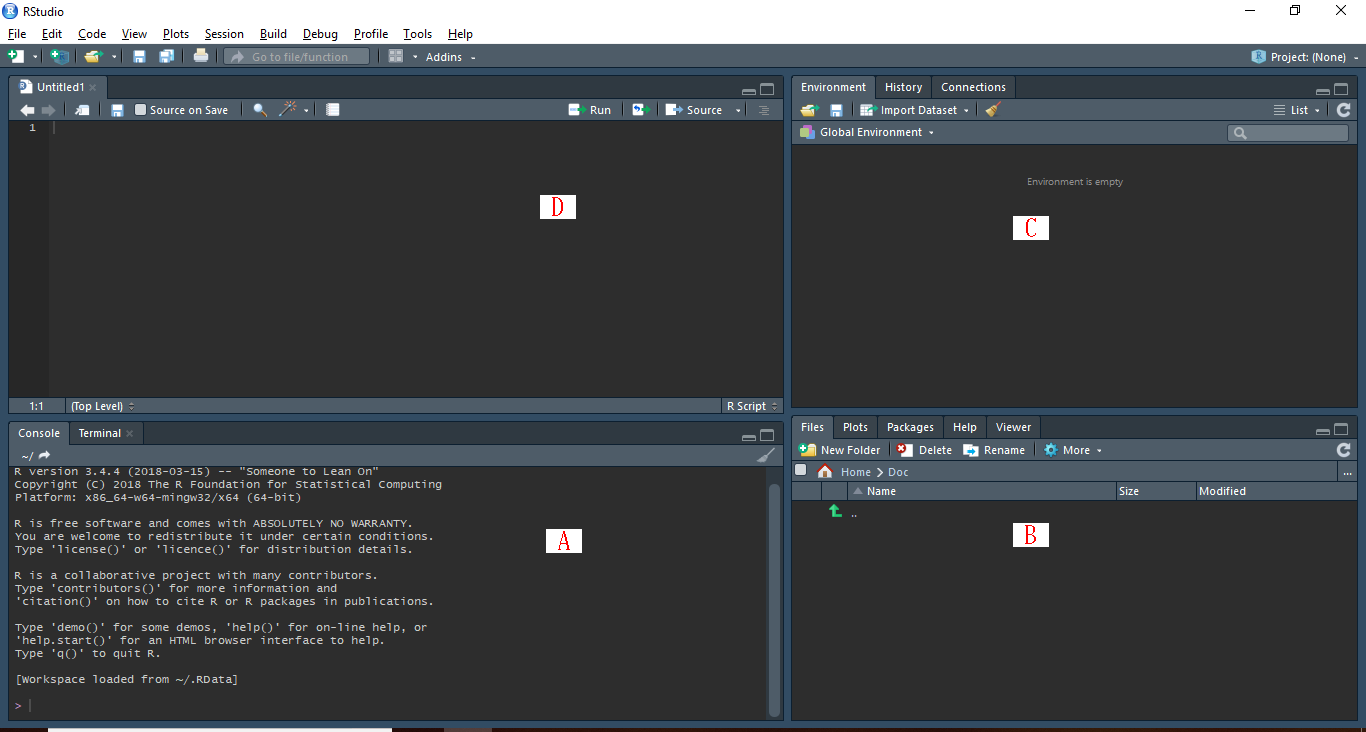
Task: Click the New Folder button
Action: click(840, 450)
